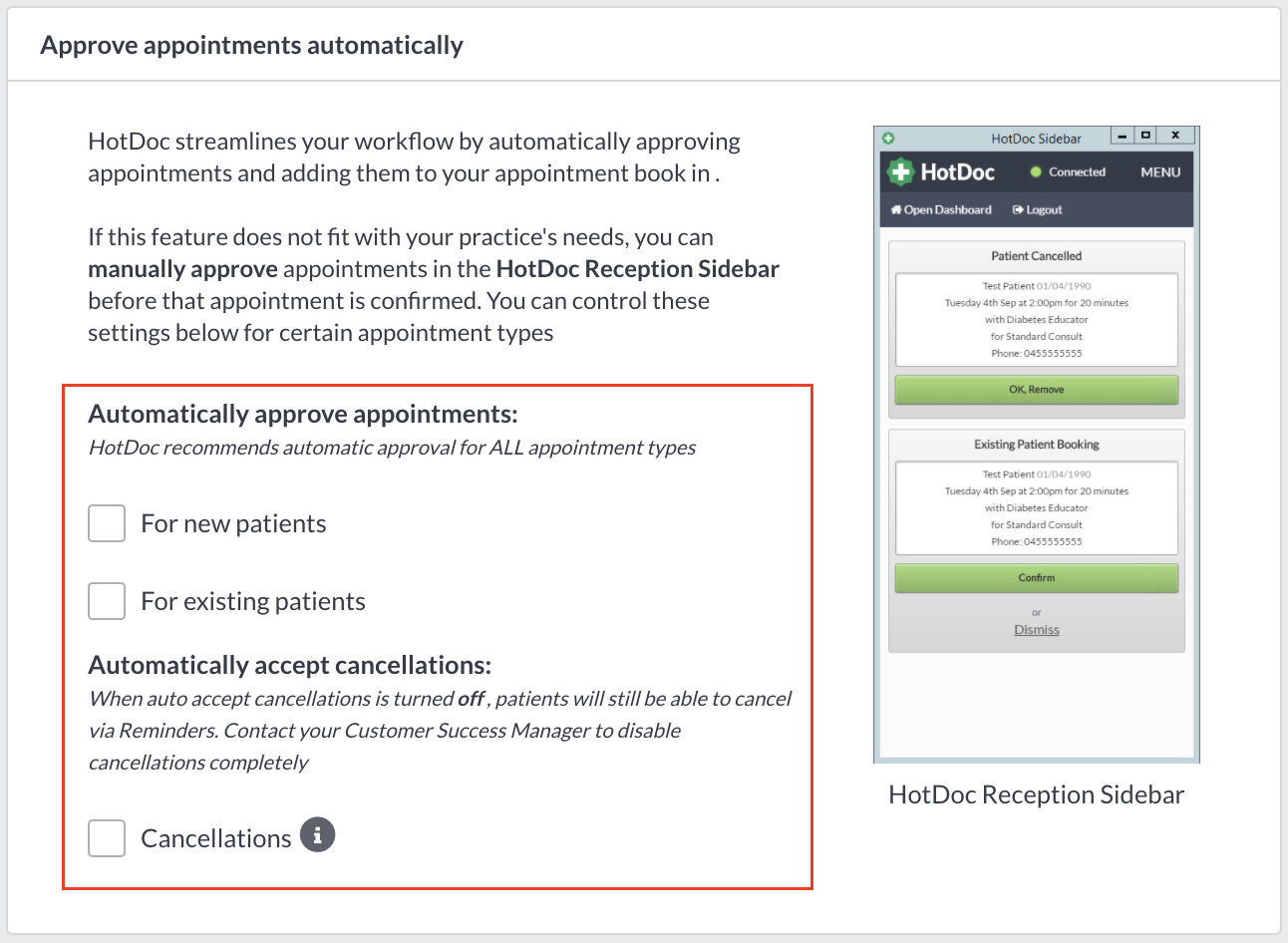1288x943 pixels.
Task: Click the HotDoc Sidebar window title
Action: [1037, 139]
